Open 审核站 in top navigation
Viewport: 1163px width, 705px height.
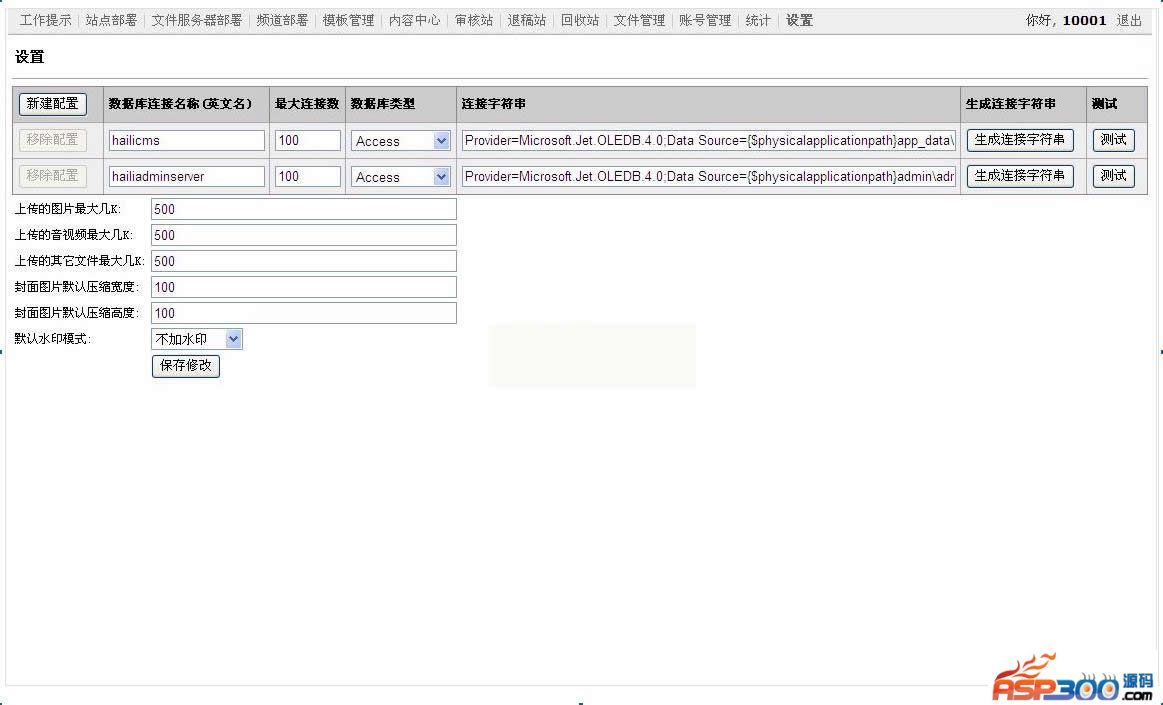(x=474, y=21)
